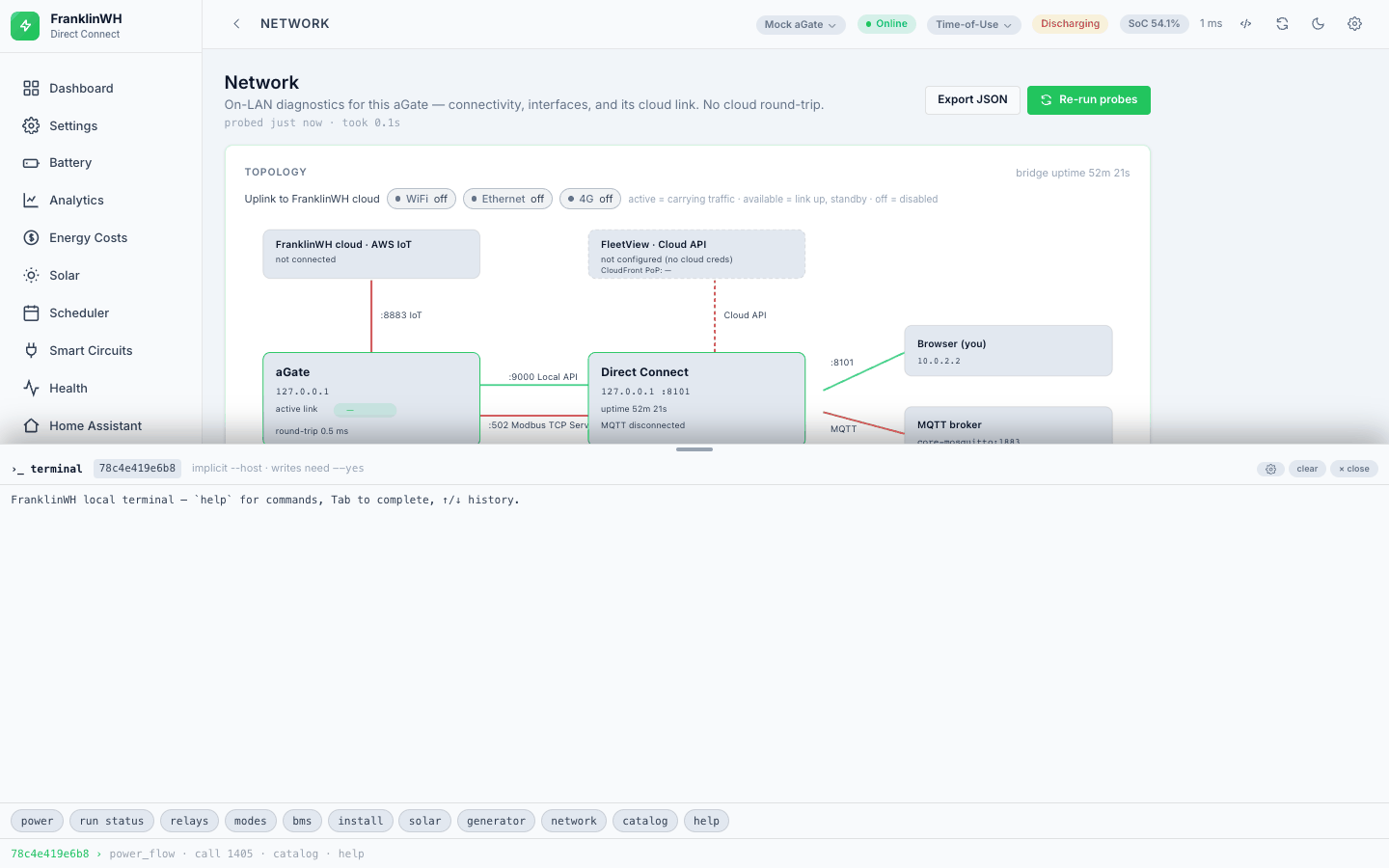Image resolution: width=1389 pixels, height=868 pixels.
Task: Click the help command chip
Action: click(x=706, y=821)
